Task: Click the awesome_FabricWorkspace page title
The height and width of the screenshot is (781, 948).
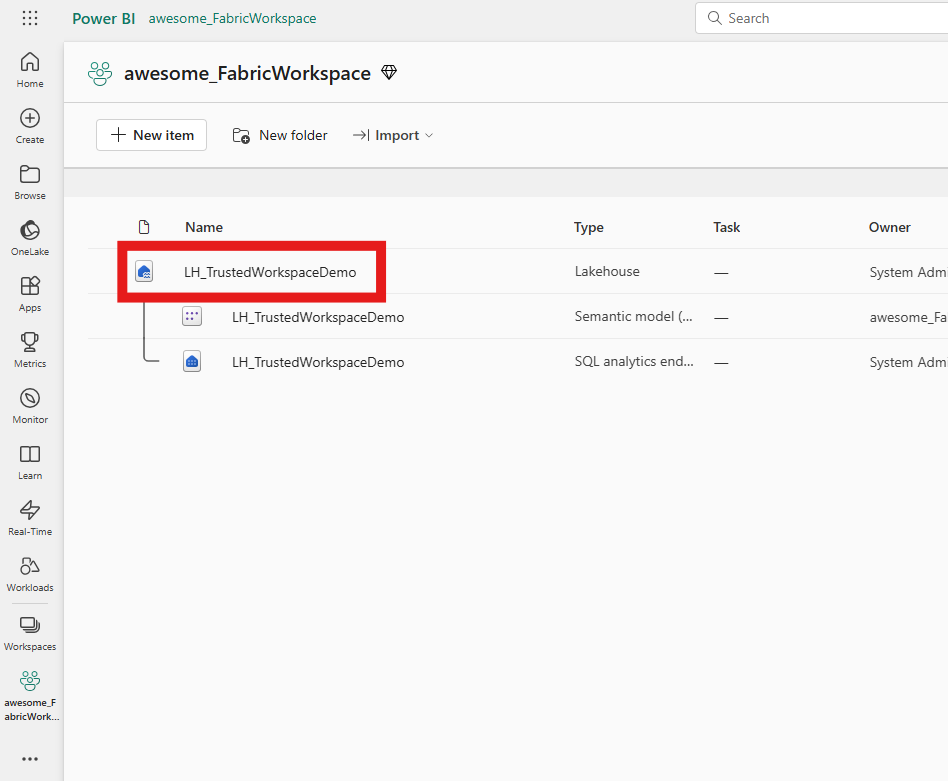Action: (x=247, y=73)
